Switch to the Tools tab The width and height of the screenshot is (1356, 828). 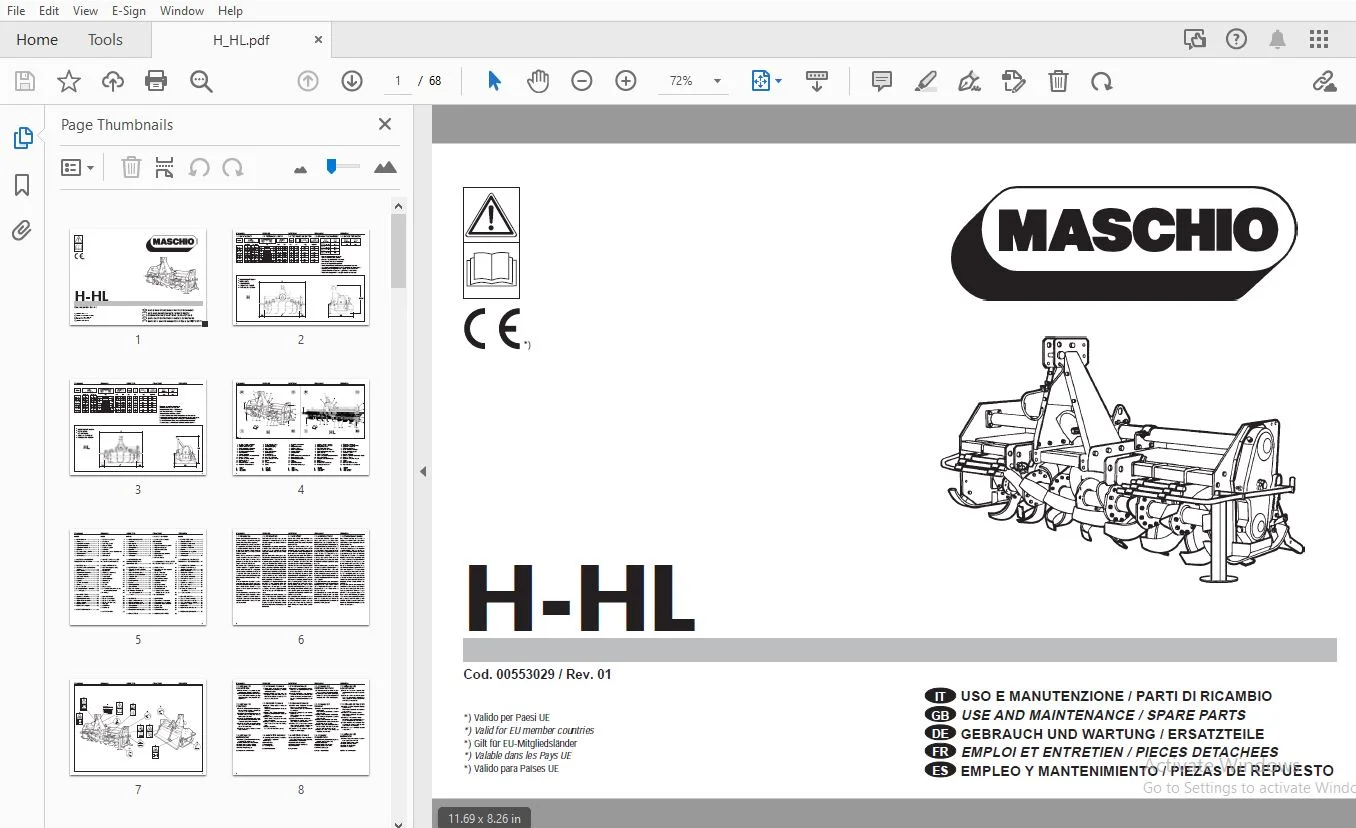[105, 40]
